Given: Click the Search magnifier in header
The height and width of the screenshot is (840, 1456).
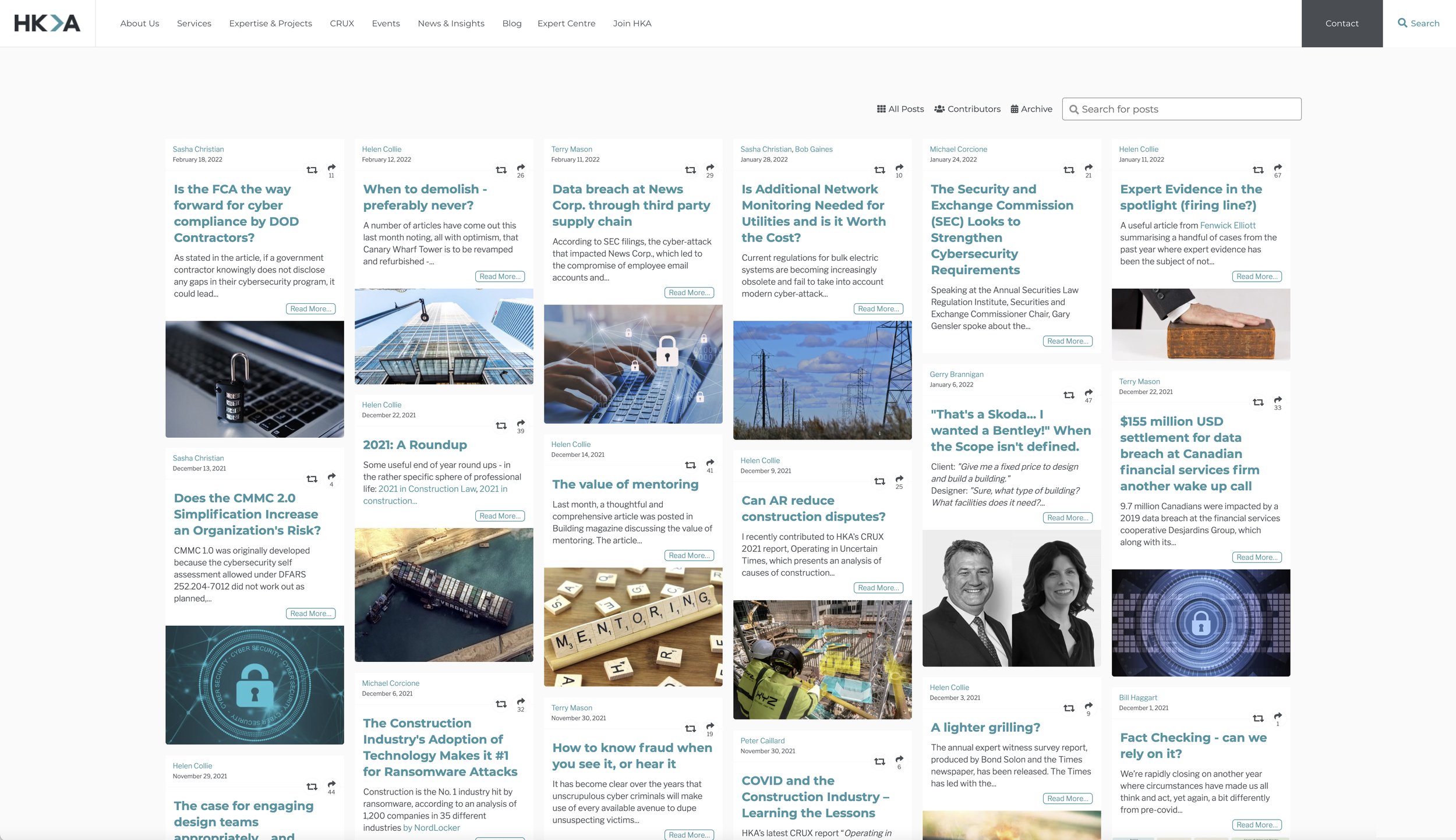Looking at the screenshot, I should 1402,23.
